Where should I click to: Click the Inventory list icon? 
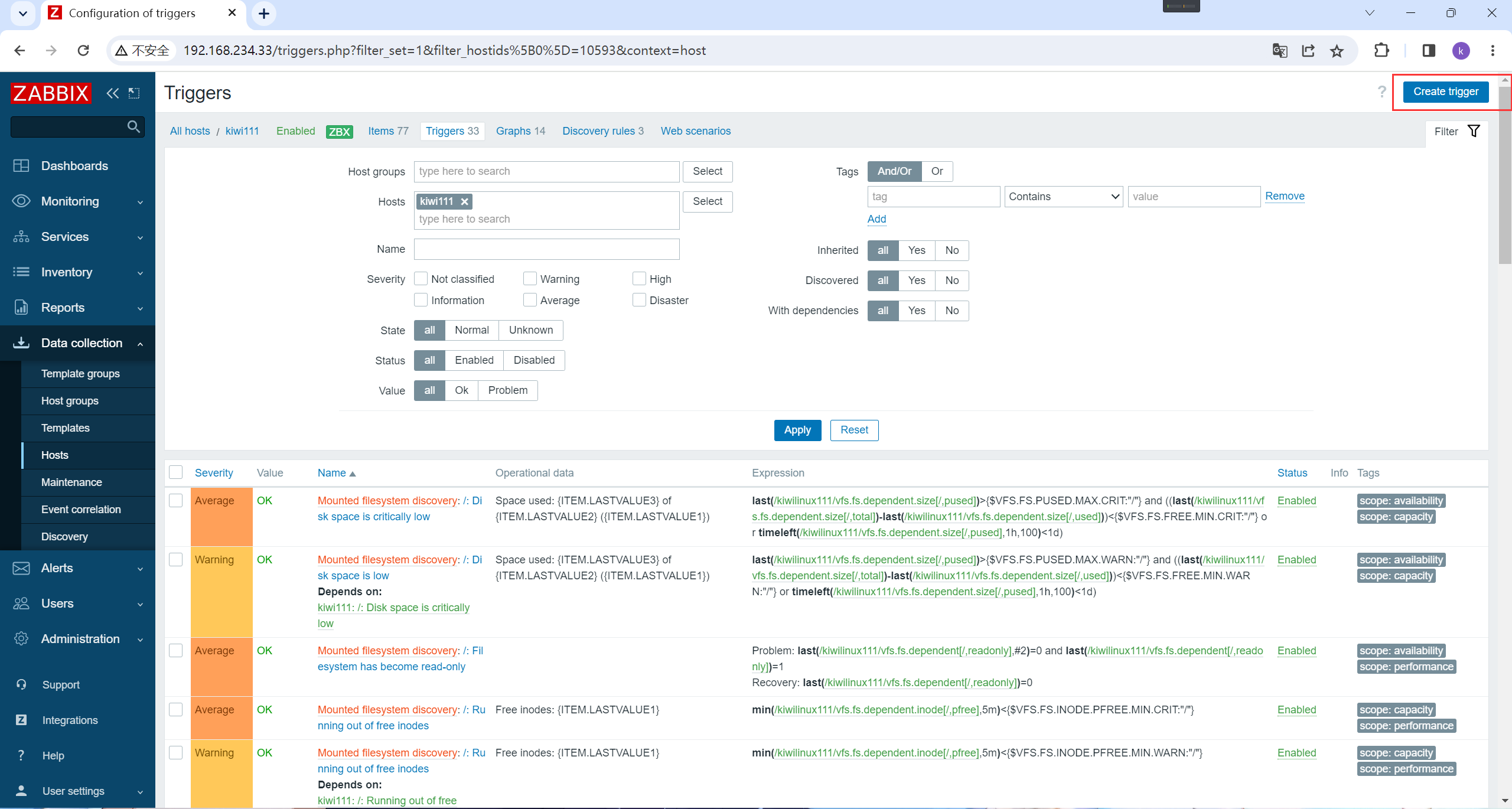[x=21, y=272]
